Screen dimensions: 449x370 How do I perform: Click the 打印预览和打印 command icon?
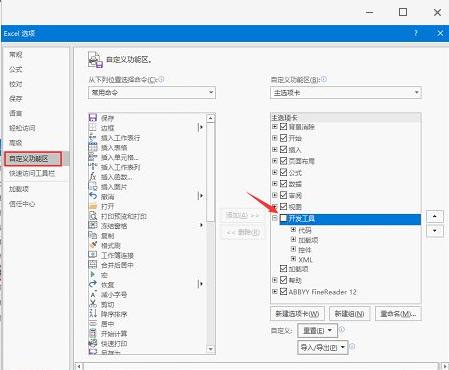[x=93, y=216]
